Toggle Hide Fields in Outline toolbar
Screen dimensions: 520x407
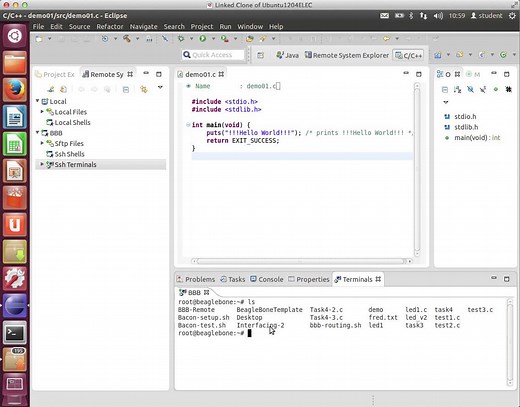coord(470,89)
